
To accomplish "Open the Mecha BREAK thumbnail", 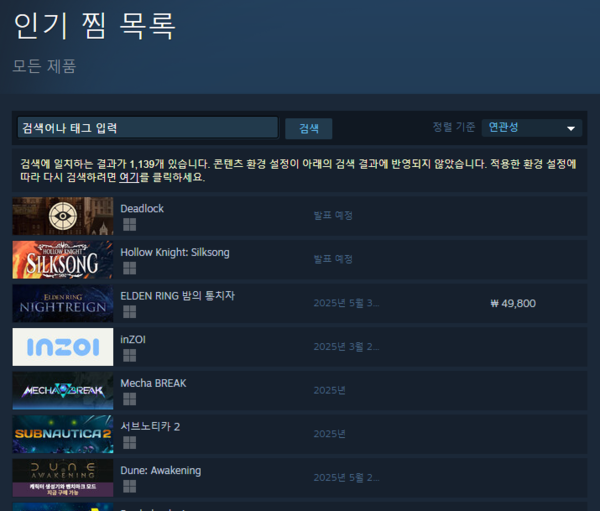I will tap(63, 390).
